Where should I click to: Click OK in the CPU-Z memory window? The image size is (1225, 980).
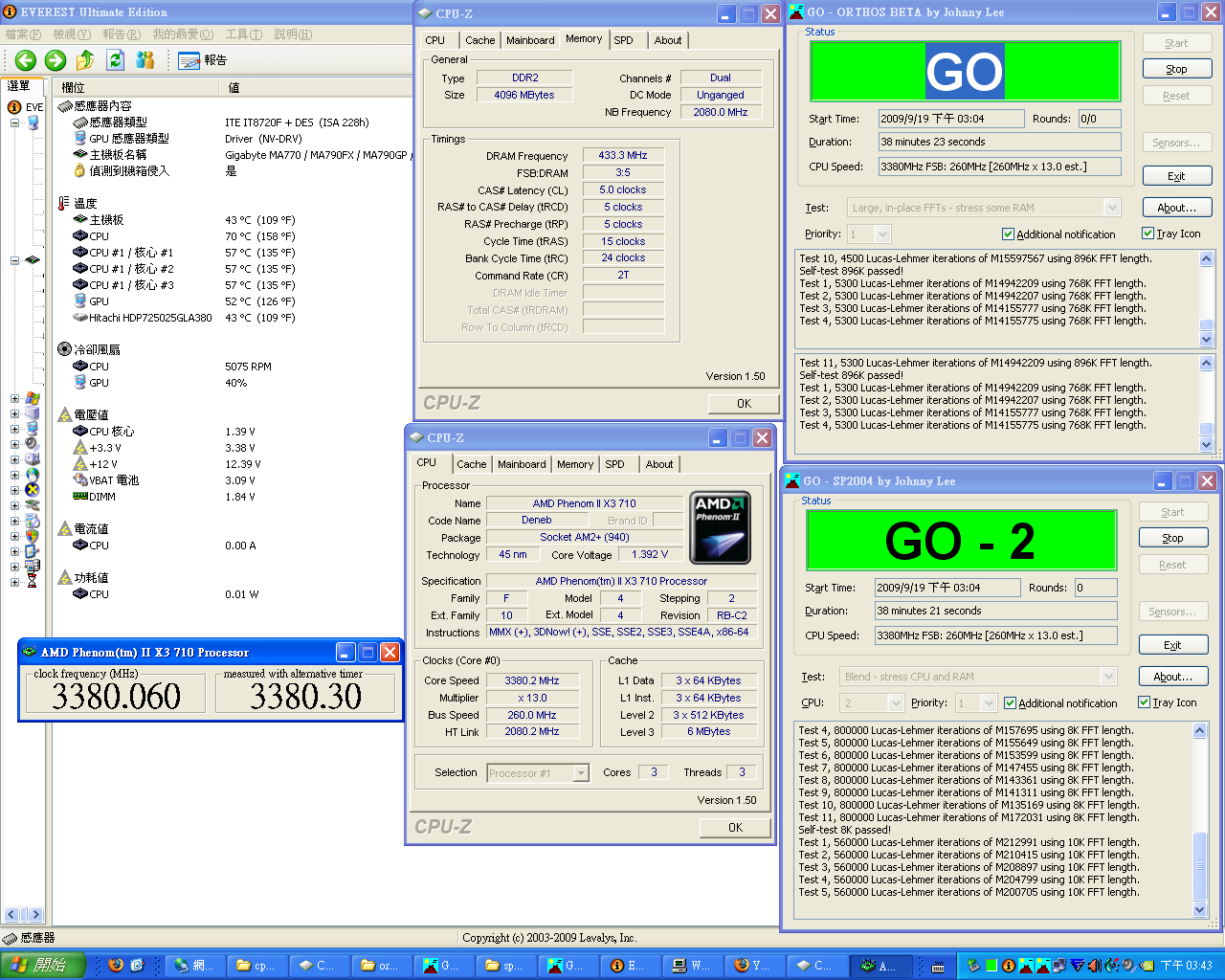coord(744,404)
